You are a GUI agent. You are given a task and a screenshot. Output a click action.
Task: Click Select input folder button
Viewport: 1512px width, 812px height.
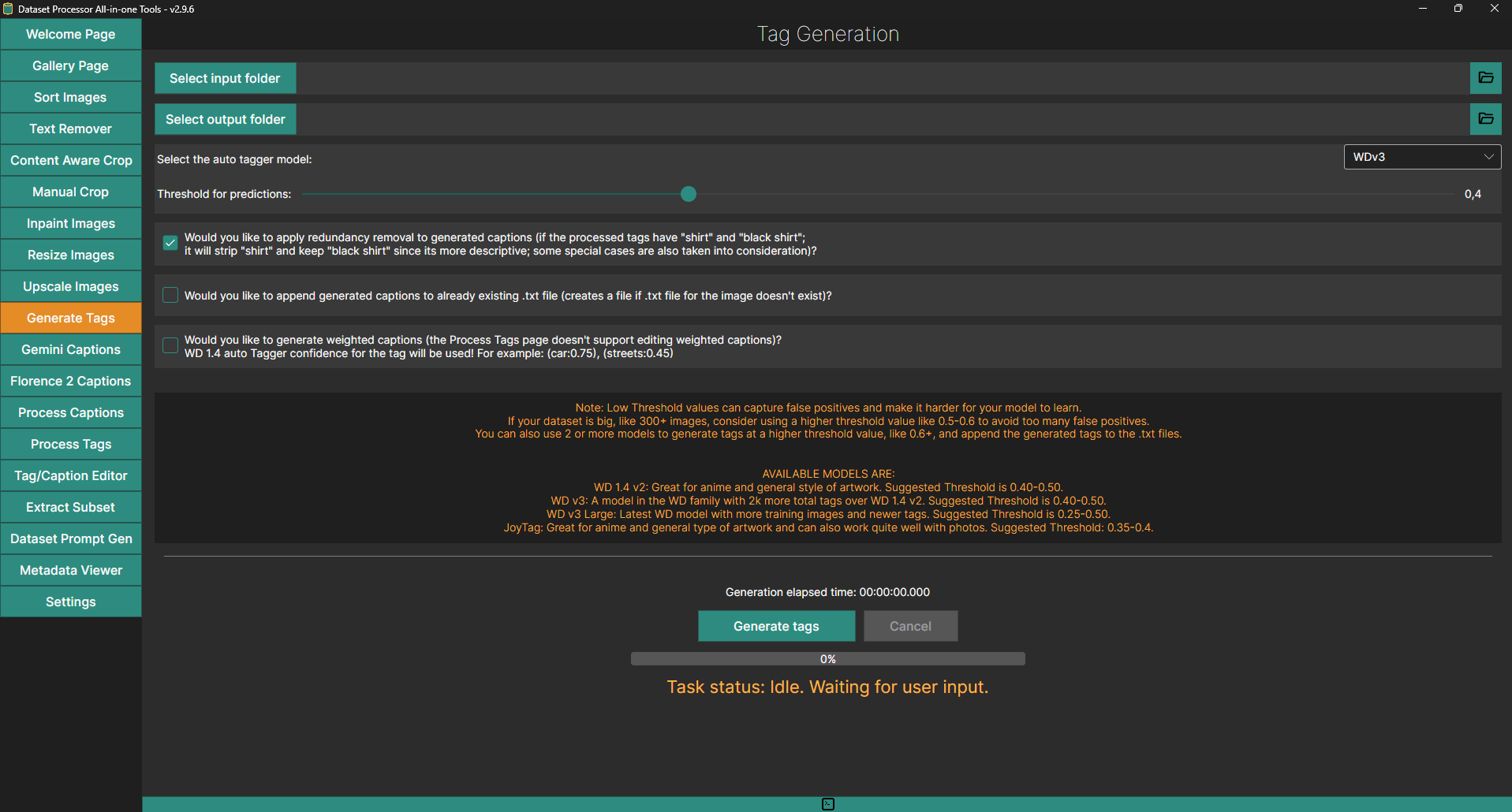(x=225, y=78)
